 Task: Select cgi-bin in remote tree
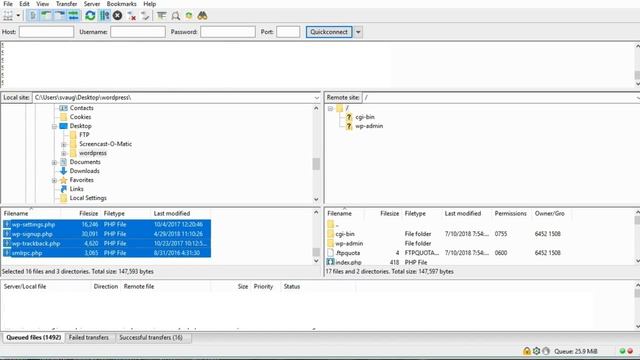point(364,117)
